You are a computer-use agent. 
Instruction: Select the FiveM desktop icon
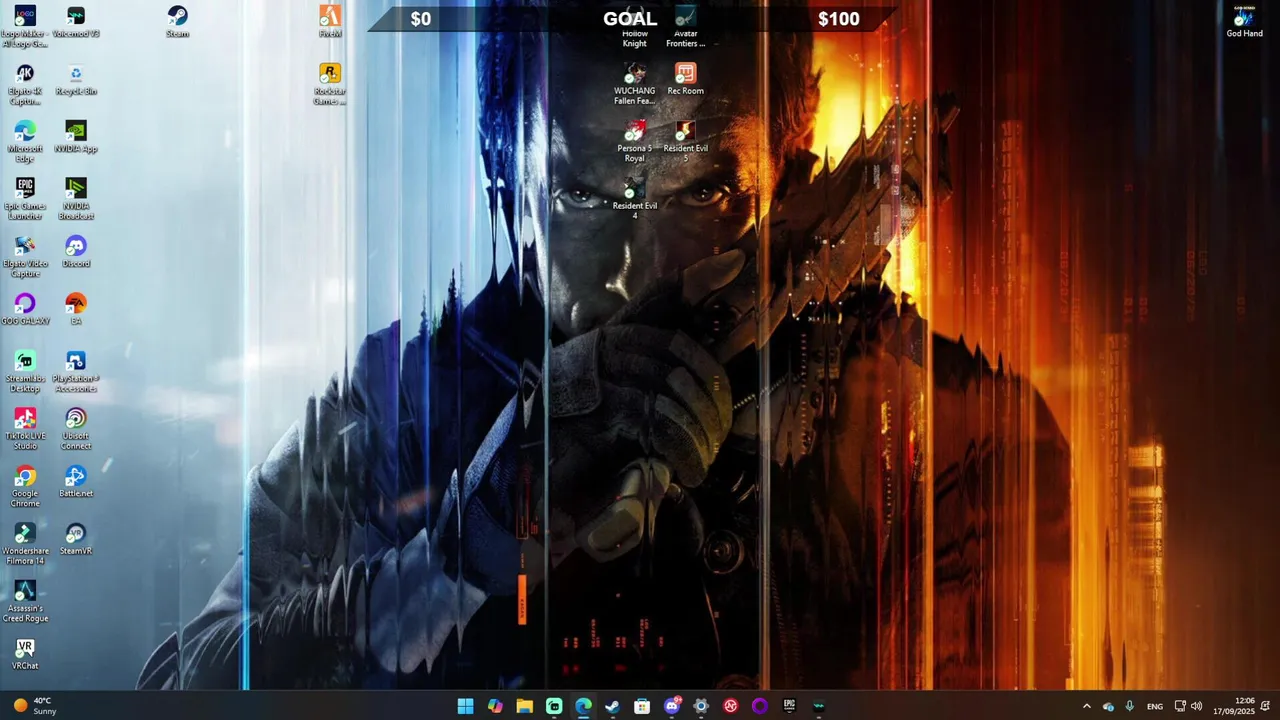(330, 22)
